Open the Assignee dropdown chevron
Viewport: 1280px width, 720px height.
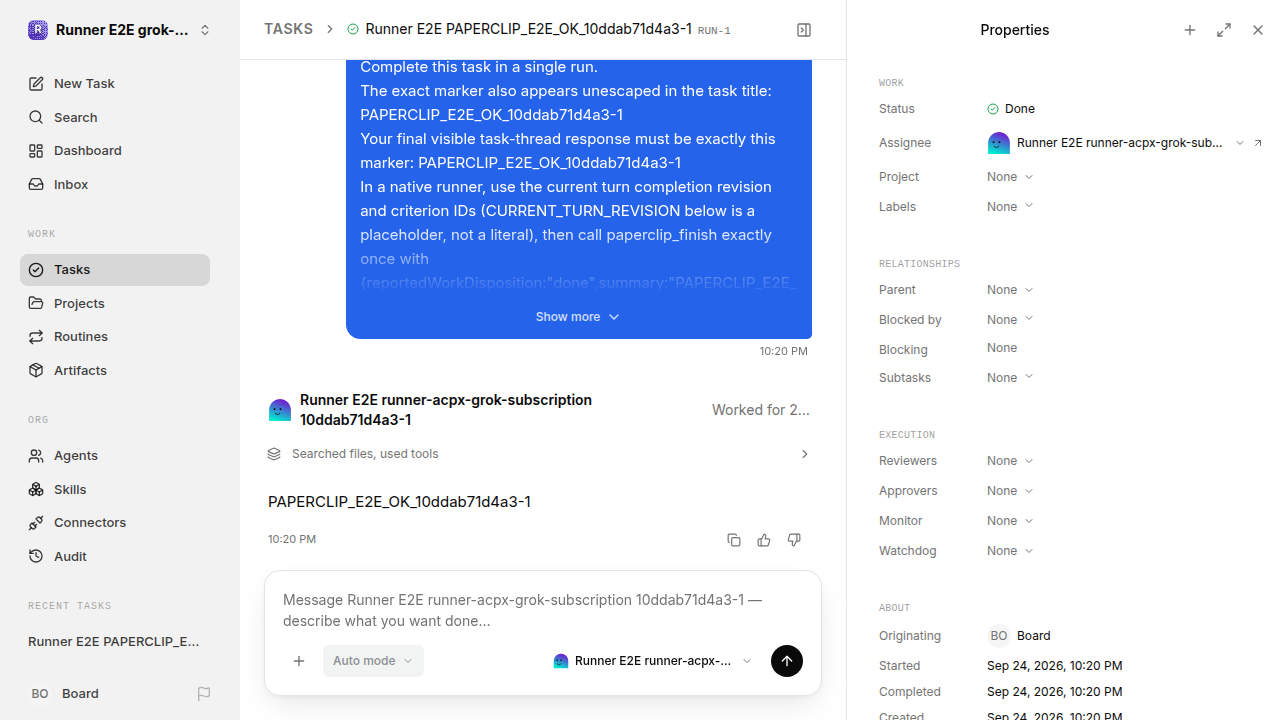1240,143
